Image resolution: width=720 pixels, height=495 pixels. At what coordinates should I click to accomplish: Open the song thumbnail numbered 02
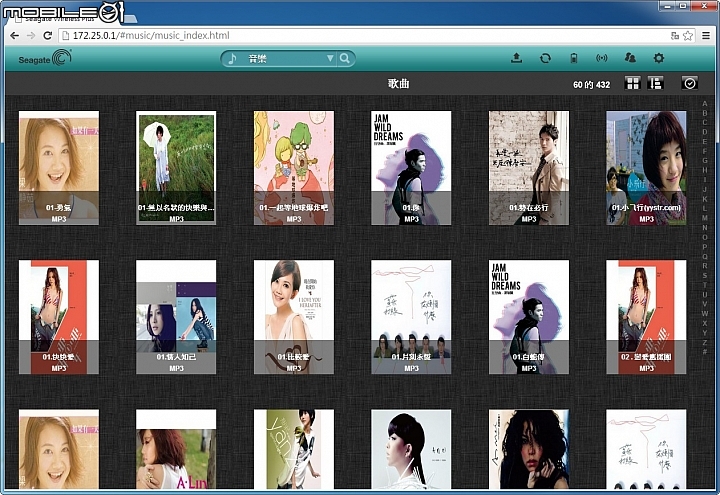tap(646, 317)
